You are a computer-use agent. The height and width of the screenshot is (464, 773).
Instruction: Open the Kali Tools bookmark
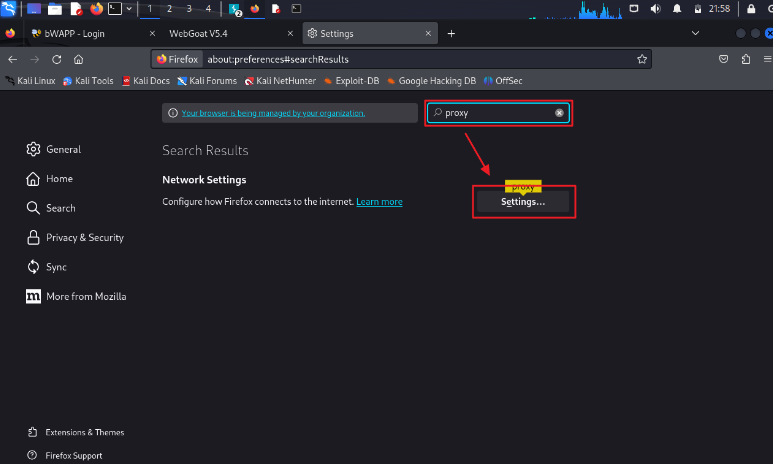coord(88,81)
